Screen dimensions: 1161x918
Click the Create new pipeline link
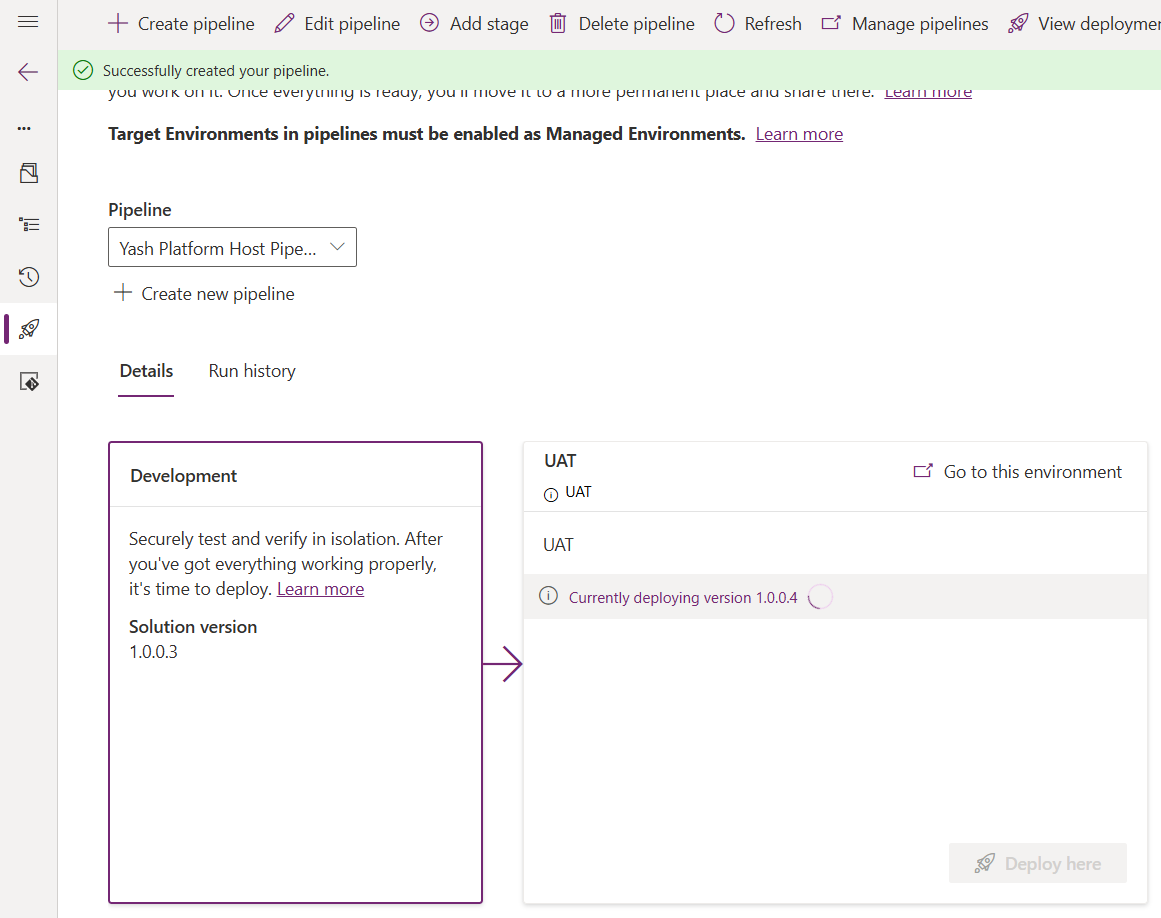pos(204,294)
